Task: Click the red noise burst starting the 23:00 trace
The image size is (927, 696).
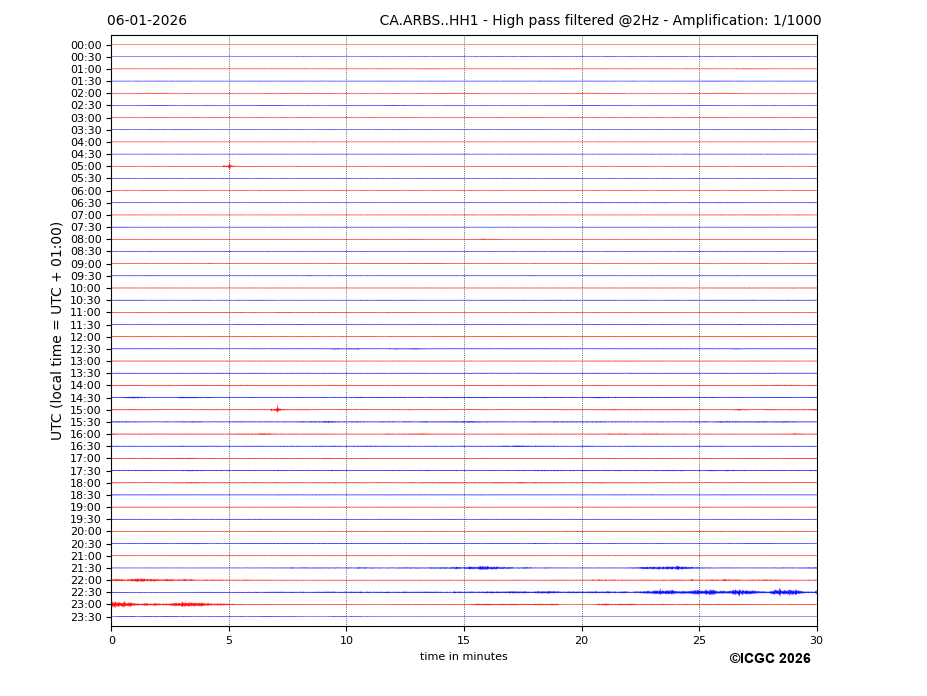Action: [122, 604]
